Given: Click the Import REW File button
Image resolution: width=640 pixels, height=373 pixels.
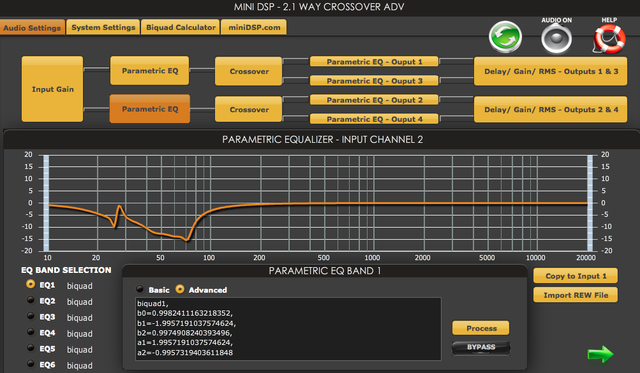Looking at the screenshot, I should [576, 295].
